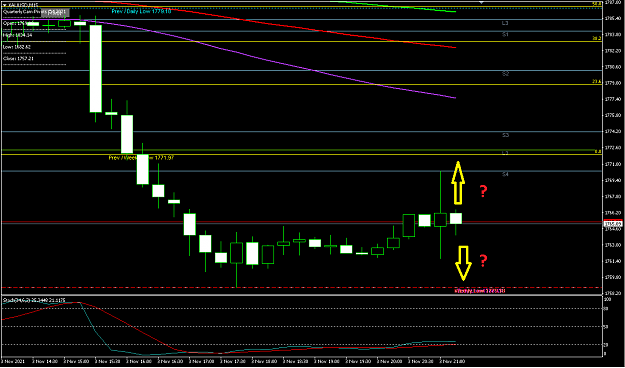Click the '3 Nov 15:00' time label
Image resolution: width=625 pixels, height=368 pixels.
coord(77,361)
